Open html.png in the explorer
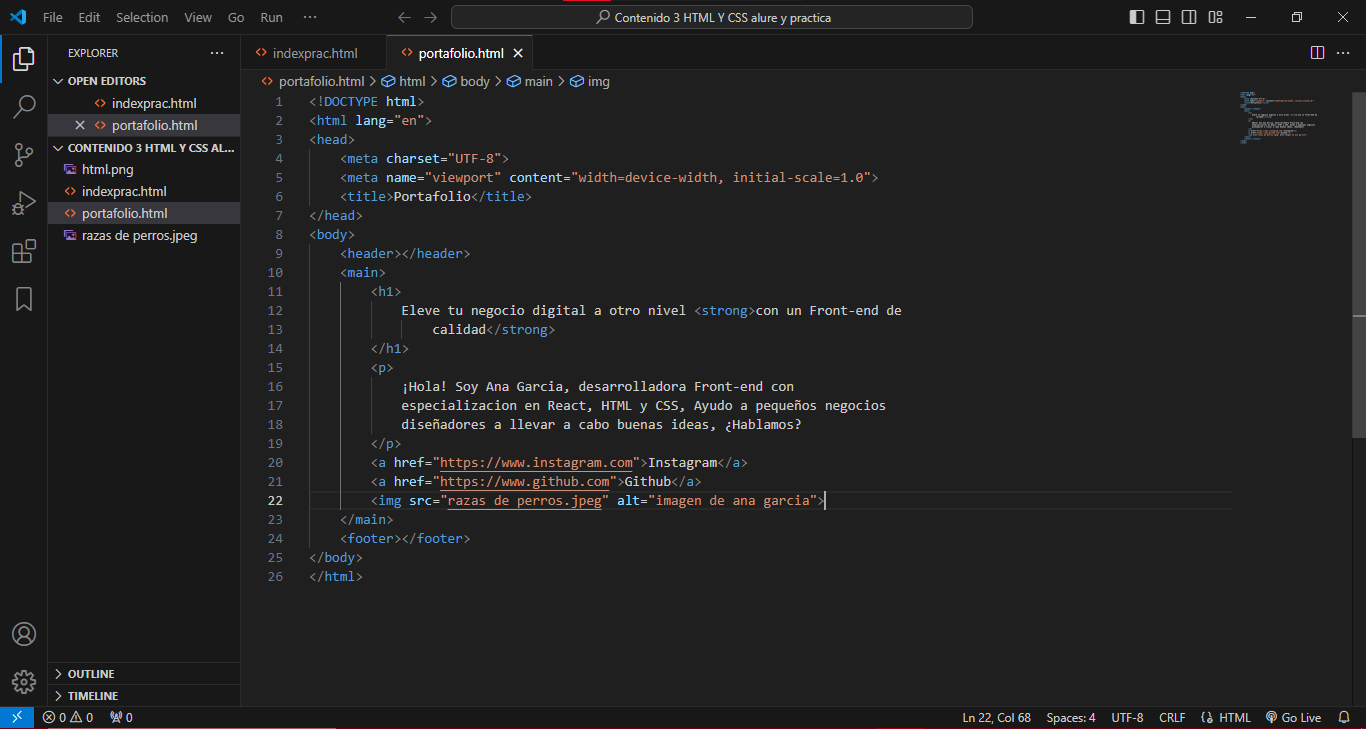 144,169
